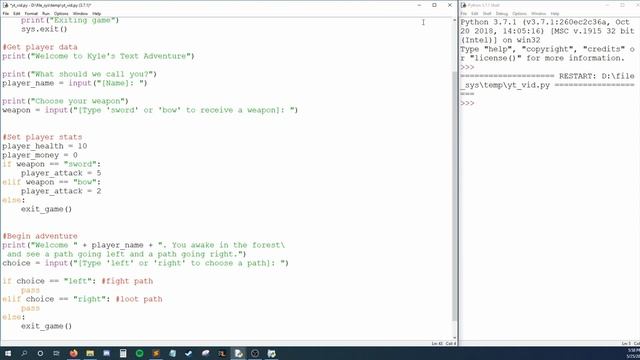This screenshot has height=360, width=640.
Task: Click the 'elif weapon == "bow":' line
Action: (x=51, y=182)
